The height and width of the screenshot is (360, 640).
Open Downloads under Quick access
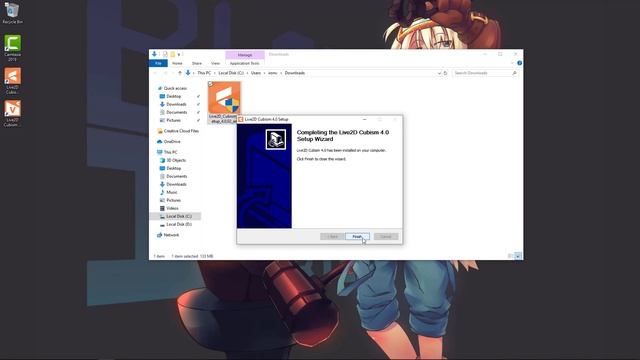point(176,104)
